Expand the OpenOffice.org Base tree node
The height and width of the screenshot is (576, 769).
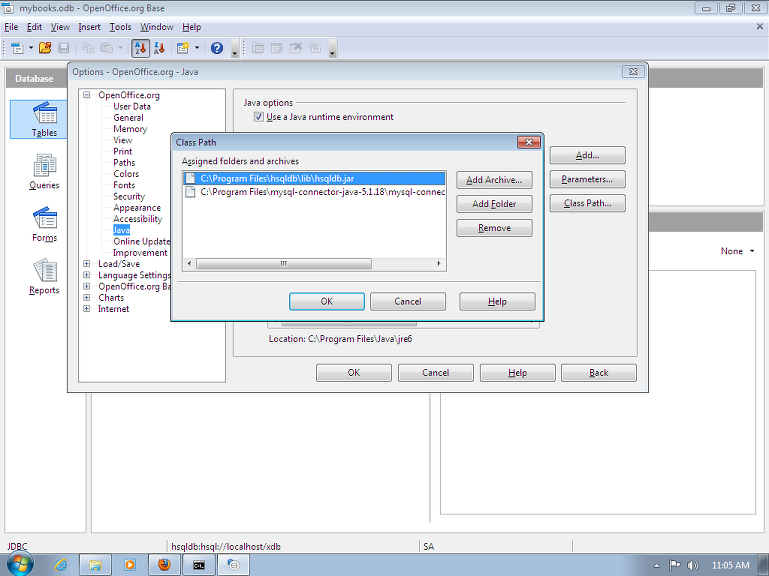tap(87, 287)
